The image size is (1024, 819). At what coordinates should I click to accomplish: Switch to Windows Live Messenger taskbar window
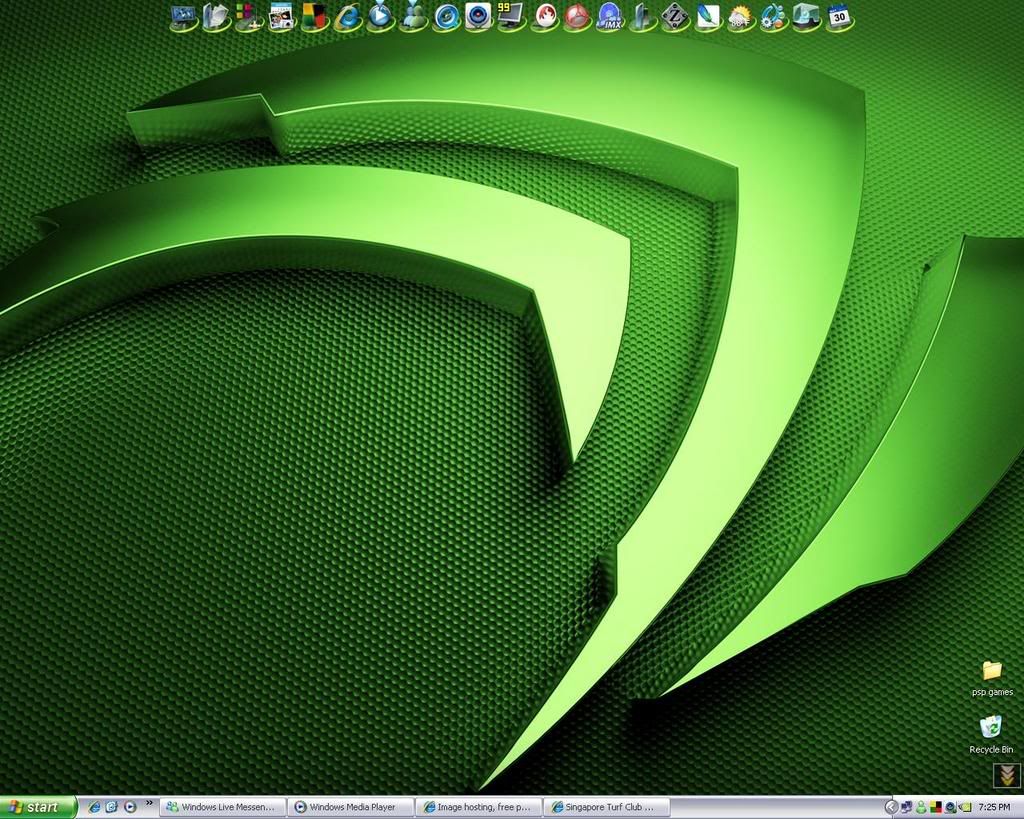(223, 807)
